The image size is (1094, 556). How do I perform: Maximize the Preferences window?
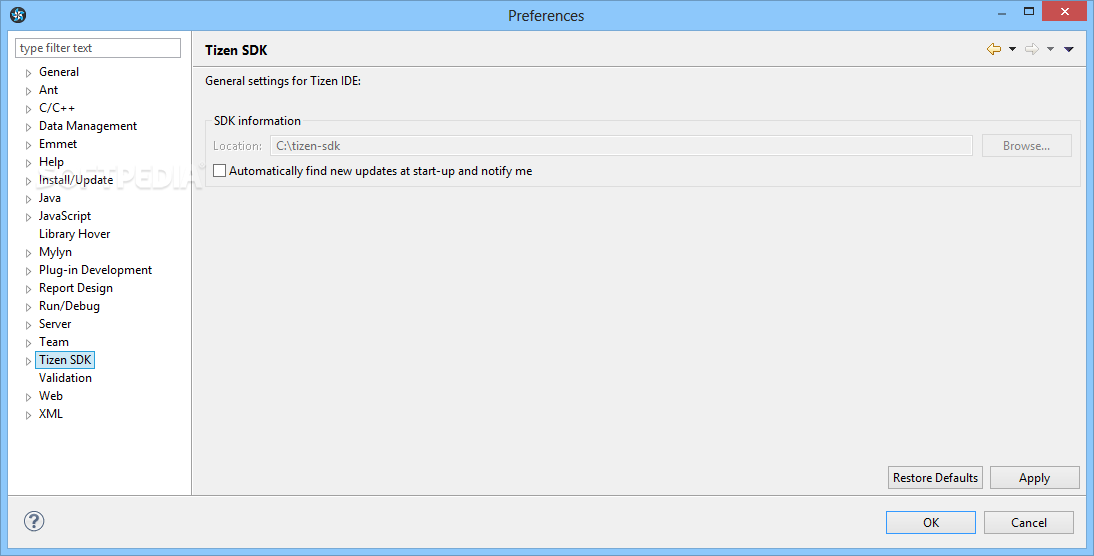click(1028, 11)
